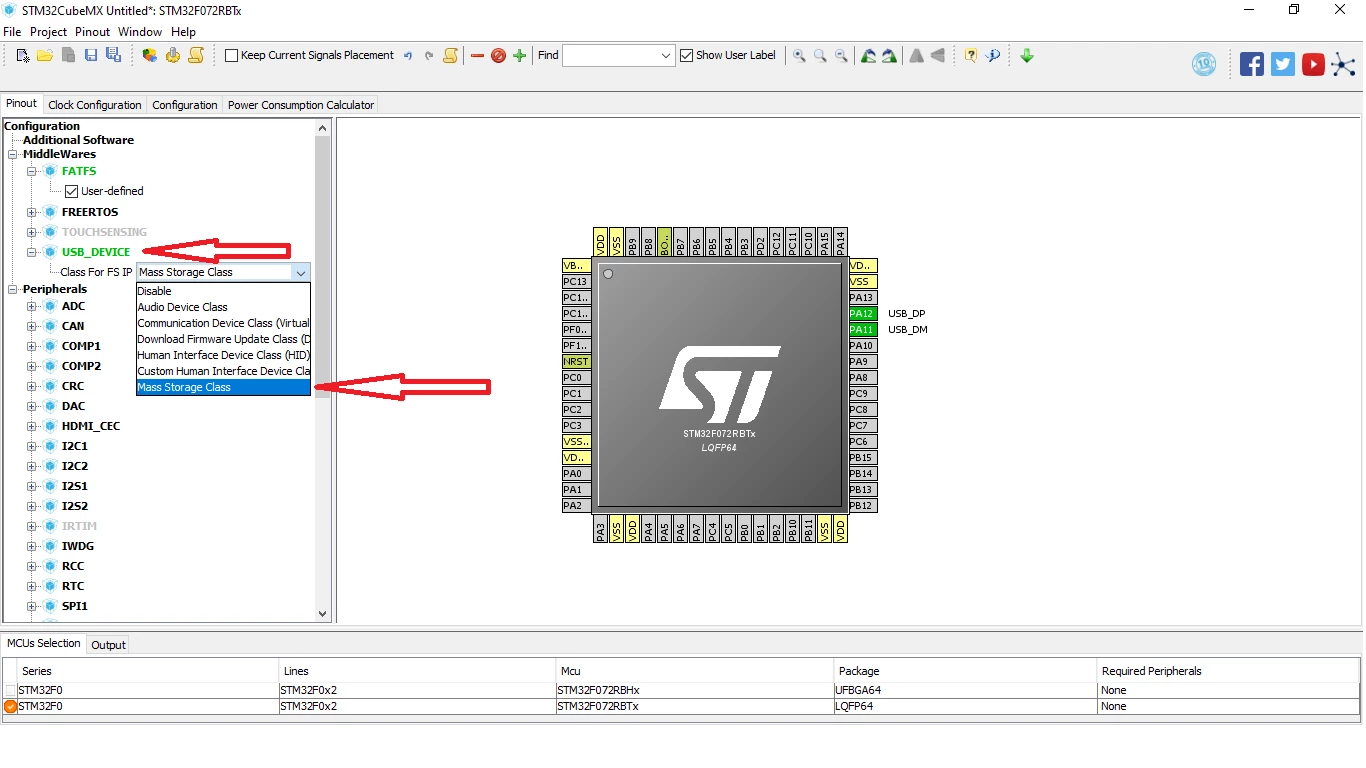1366x768 pixels.
Task: Open the YouTube link icon
Action: click(x=1314, y=64)
